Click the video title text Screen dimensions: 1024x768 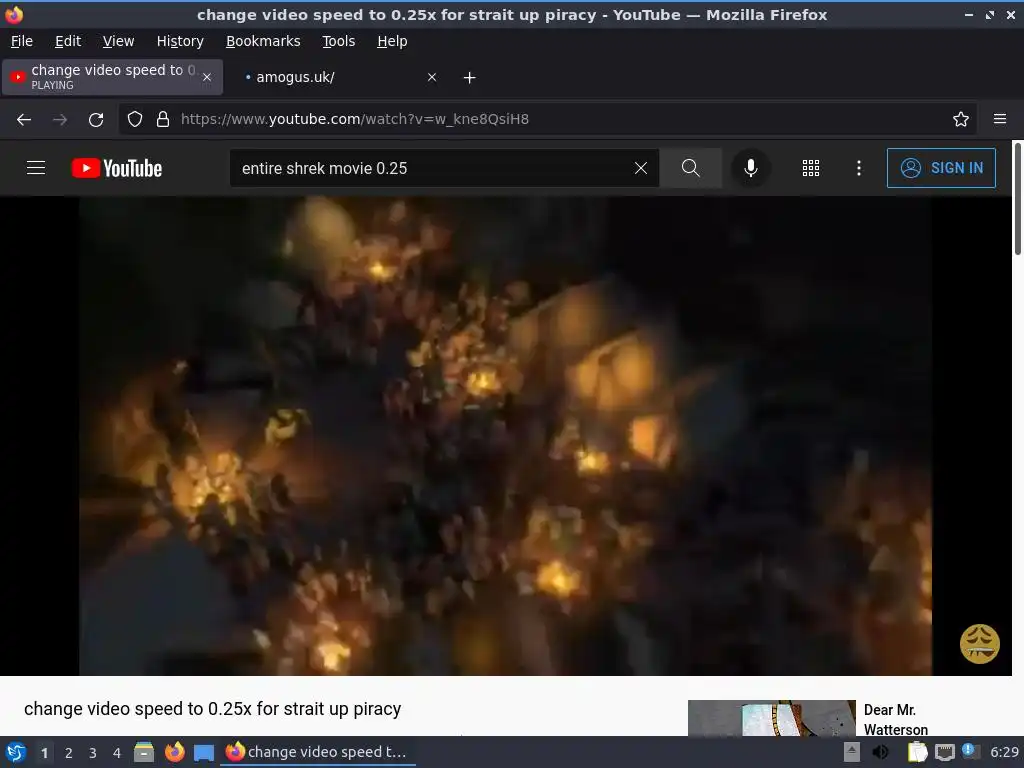pyautogui.click(x=212, y=709)
